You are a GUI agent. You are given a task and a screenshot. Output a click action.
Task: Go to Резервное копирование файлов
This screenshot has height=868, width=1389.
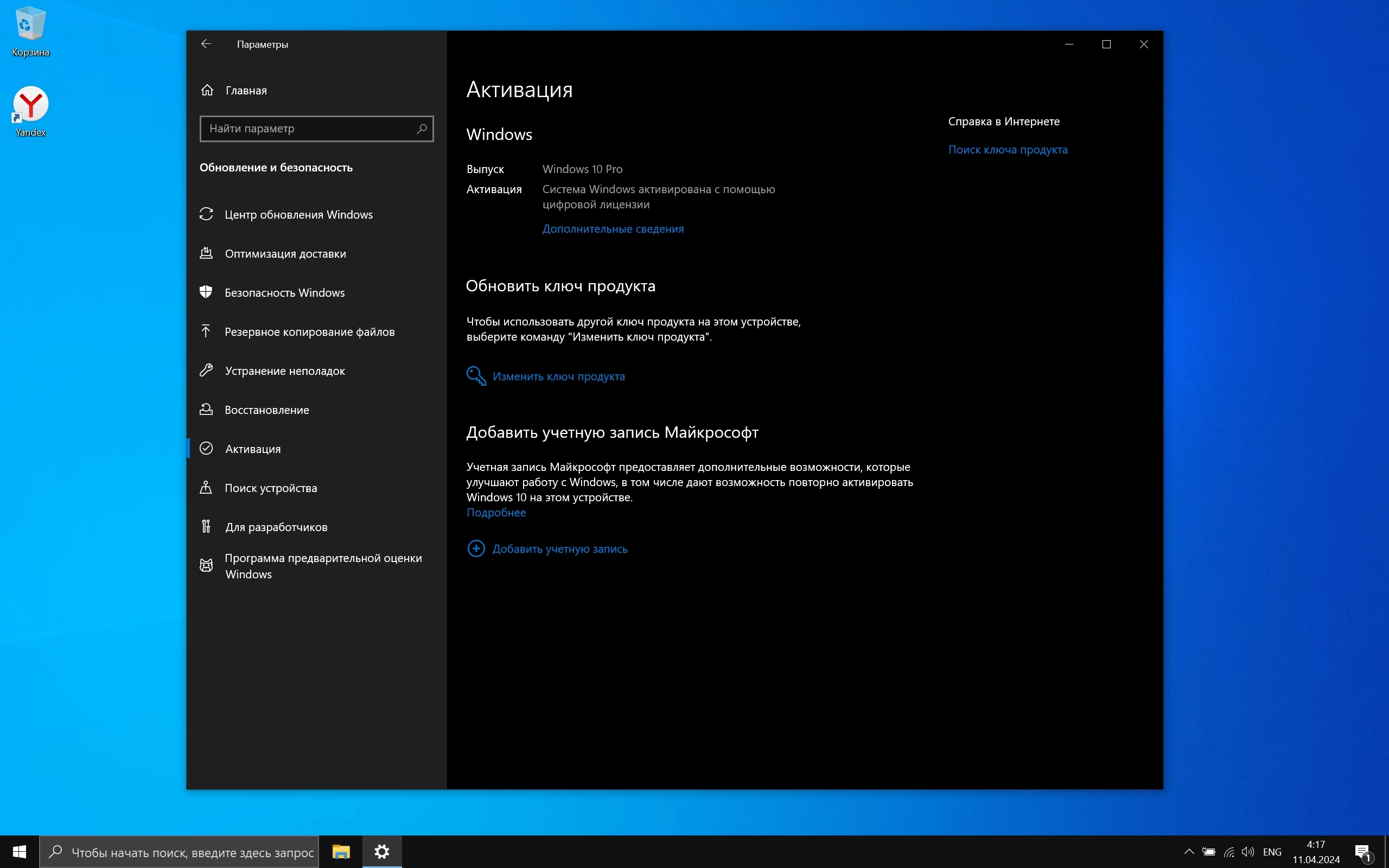click(309, 332)
